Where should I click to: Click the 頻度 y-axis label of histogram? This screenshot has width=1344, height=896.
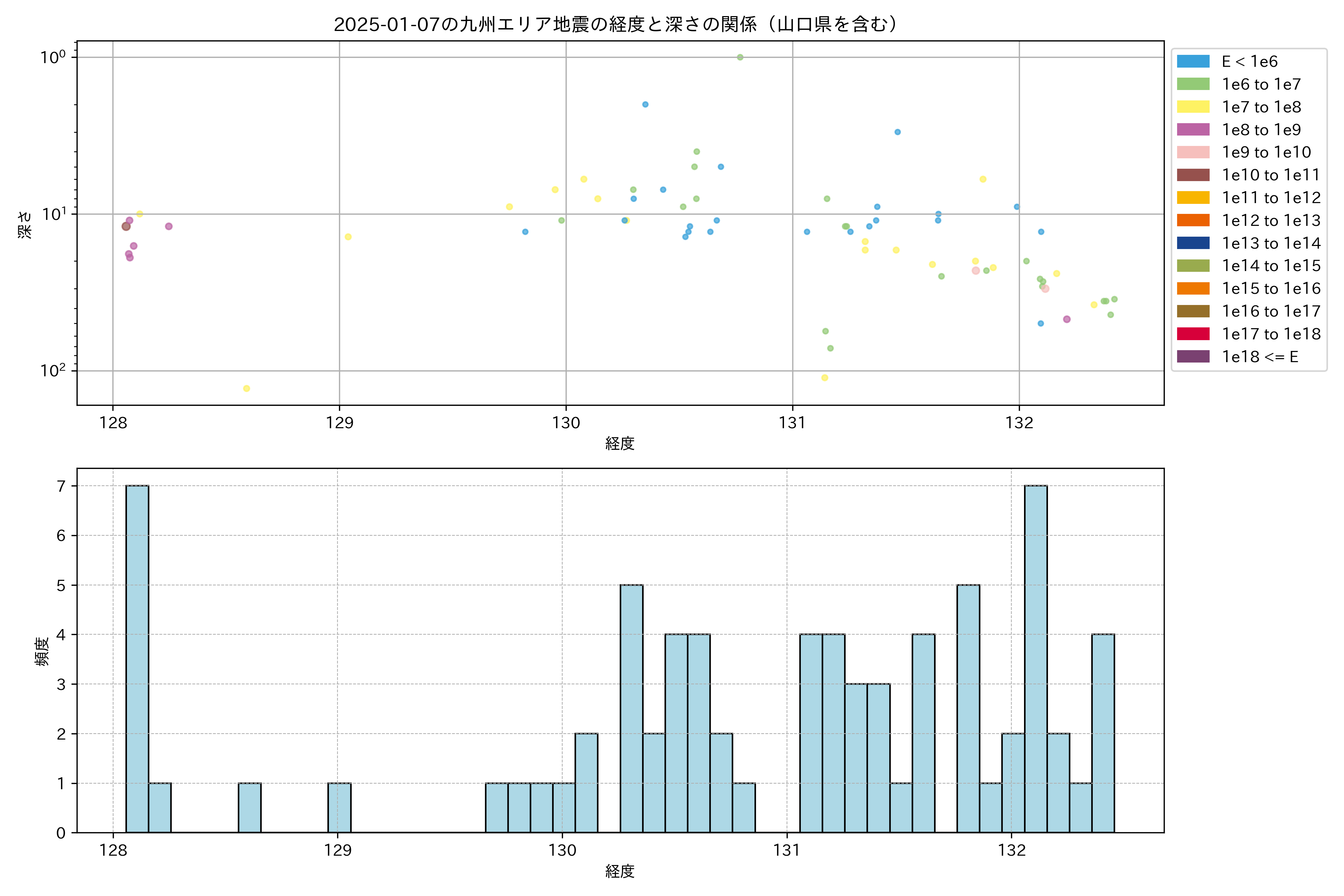(x=42, y=651)
